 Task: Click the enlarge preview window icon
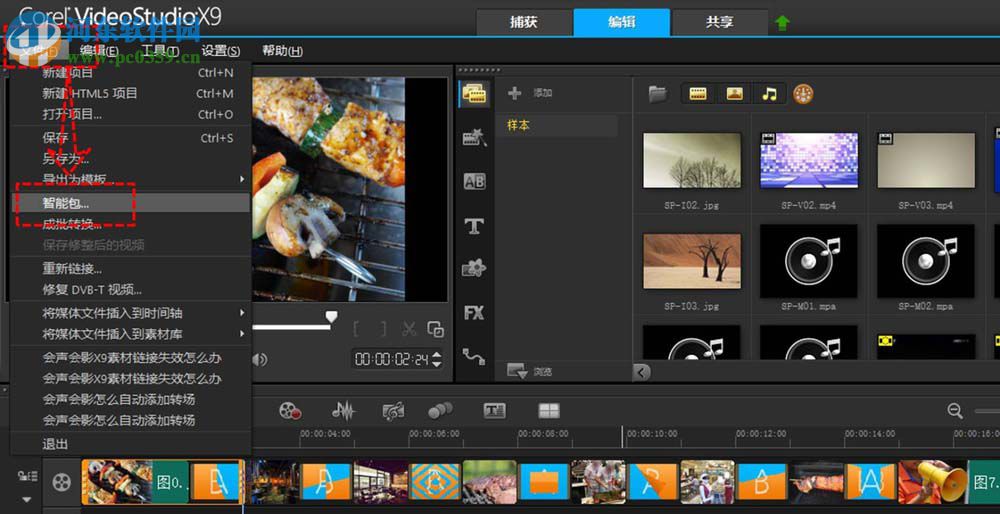pyautogui.click(x=436, y=329)
